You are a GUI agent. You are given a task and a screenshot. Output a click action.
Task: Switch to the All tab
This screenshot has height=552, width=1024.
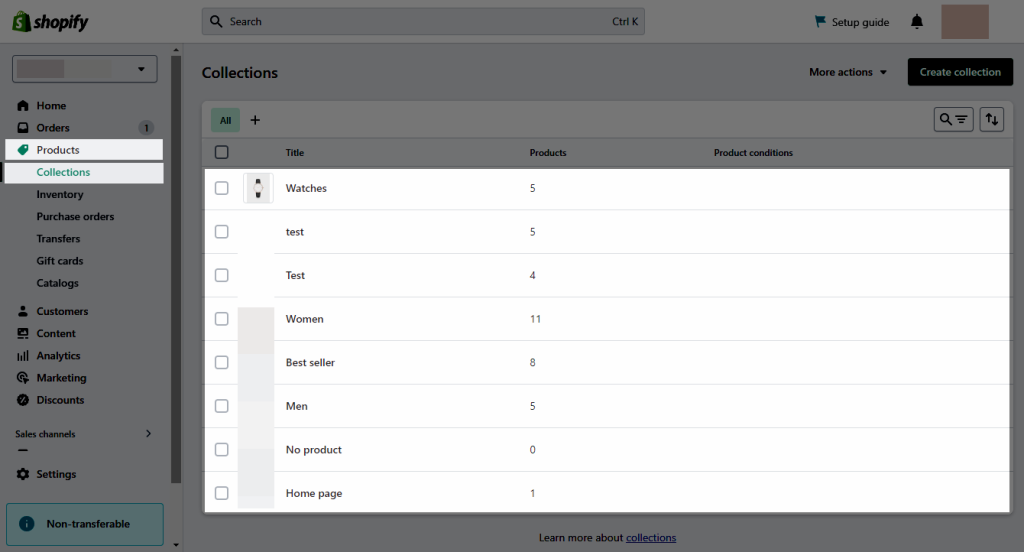pos(225,120)
